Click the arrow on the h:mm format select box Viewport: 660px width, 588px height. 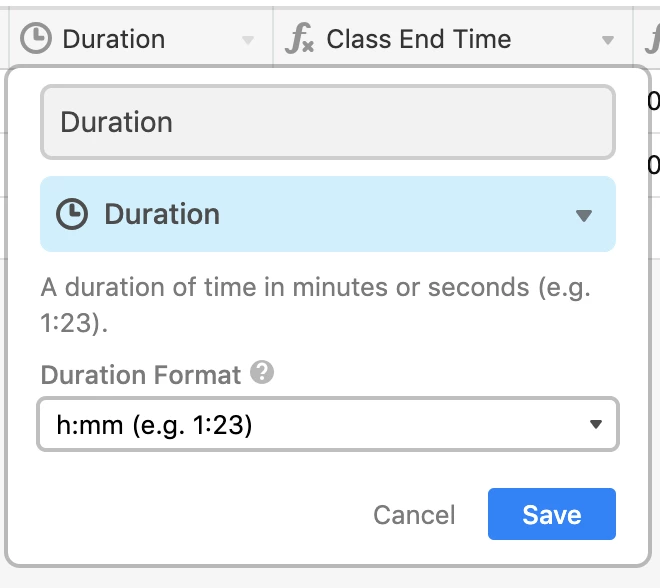pos(596,424)
